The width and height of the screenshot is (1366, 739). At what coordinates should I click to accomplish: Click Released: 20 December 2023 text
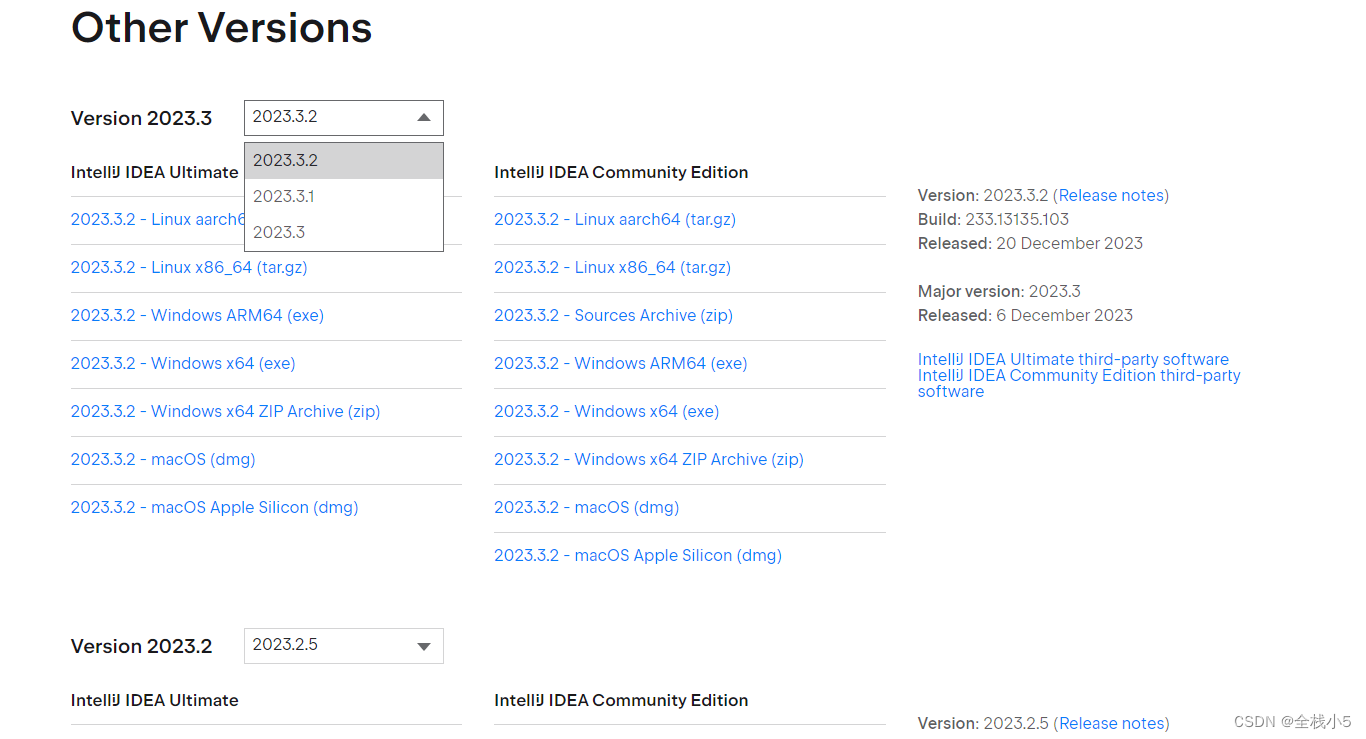pos(1030,244)
